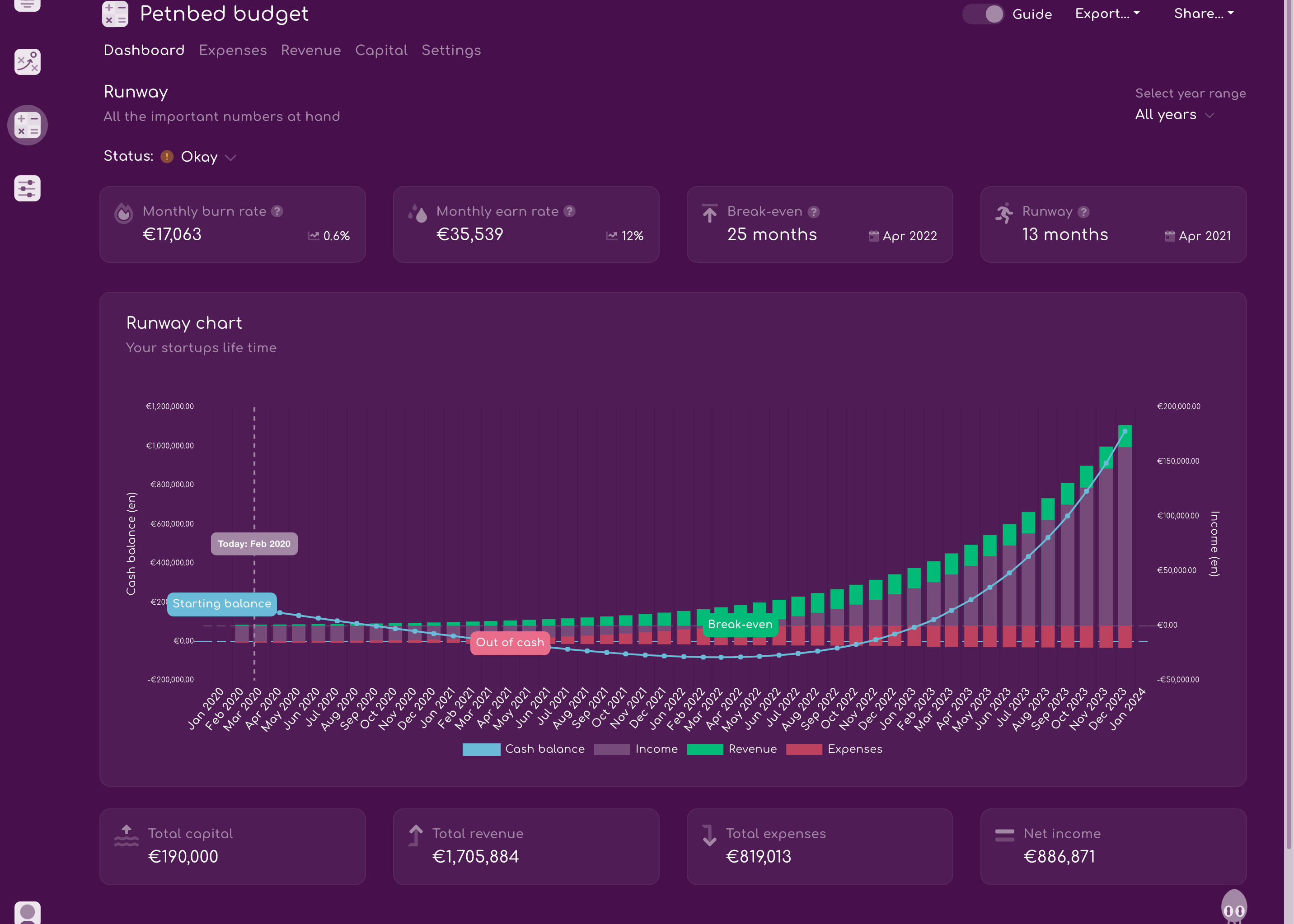This screenshot has width=1294, height=924.
Task: Click the Revenue legend color swatch
Action: pos(705,749)
